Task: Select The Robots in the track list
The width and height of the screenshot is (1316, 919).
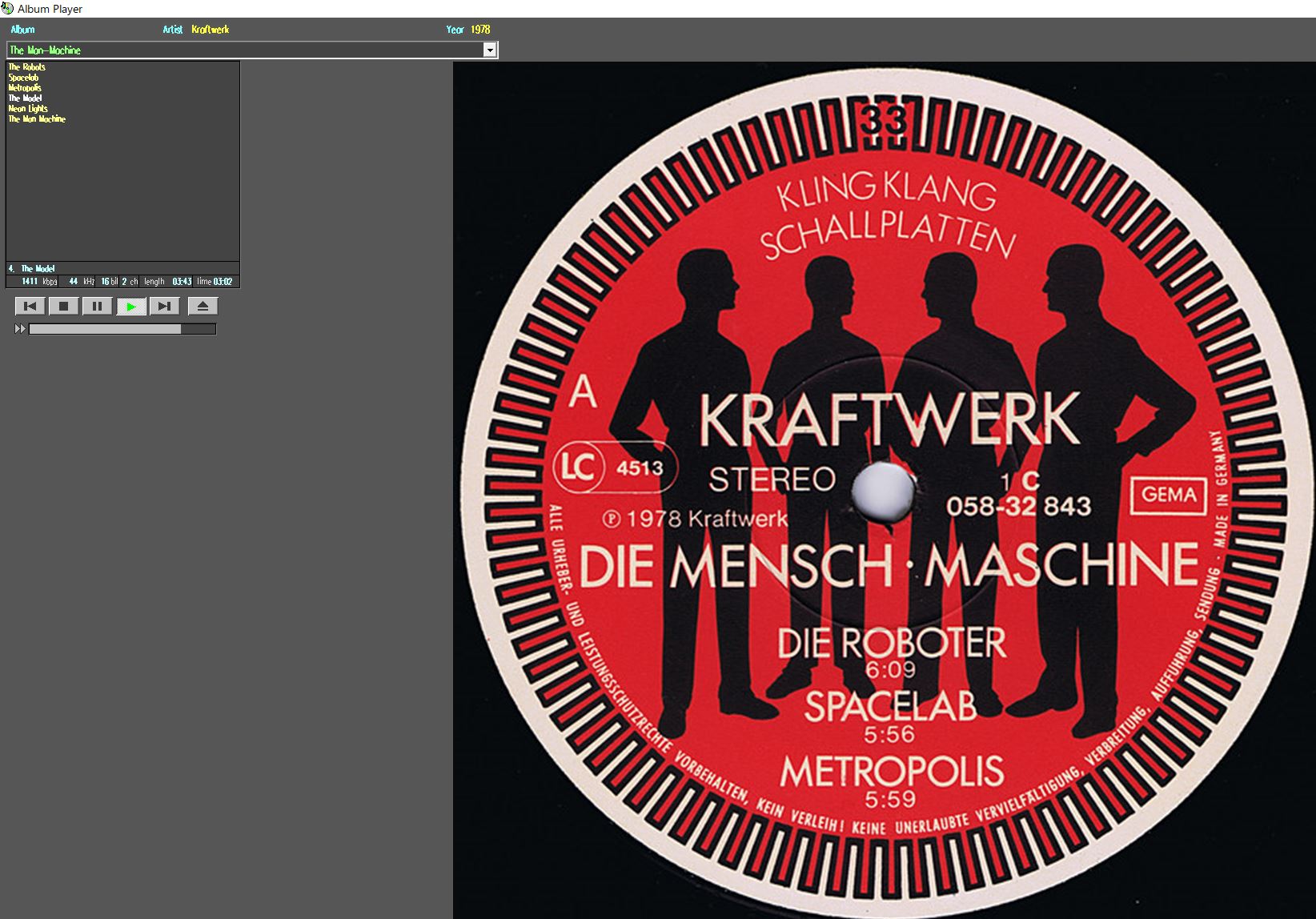Action: click(27, 67)
